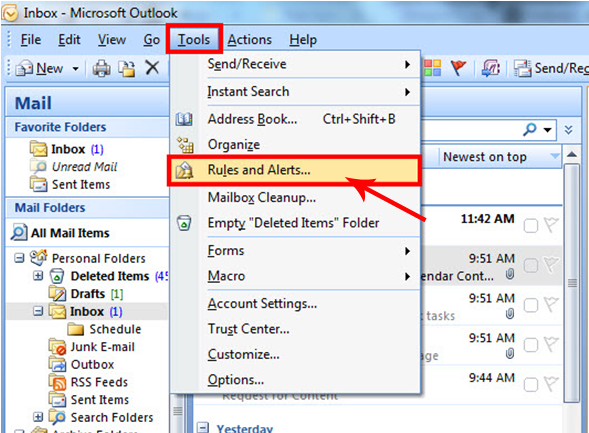Open the Edit menu
The image size is (589, 433).
click(x=69, y=39)
